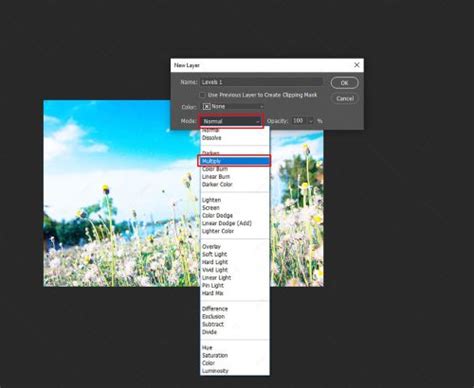Choose Multiply blend mode
Viewport: 474px width, 388px height.
point(235,161)
